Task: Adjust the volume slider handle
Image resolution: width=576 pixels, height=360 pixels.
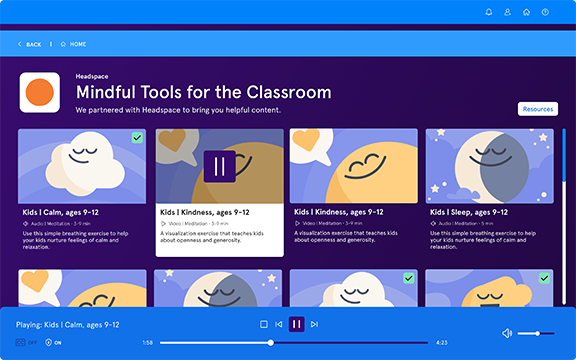Action: 537,334
